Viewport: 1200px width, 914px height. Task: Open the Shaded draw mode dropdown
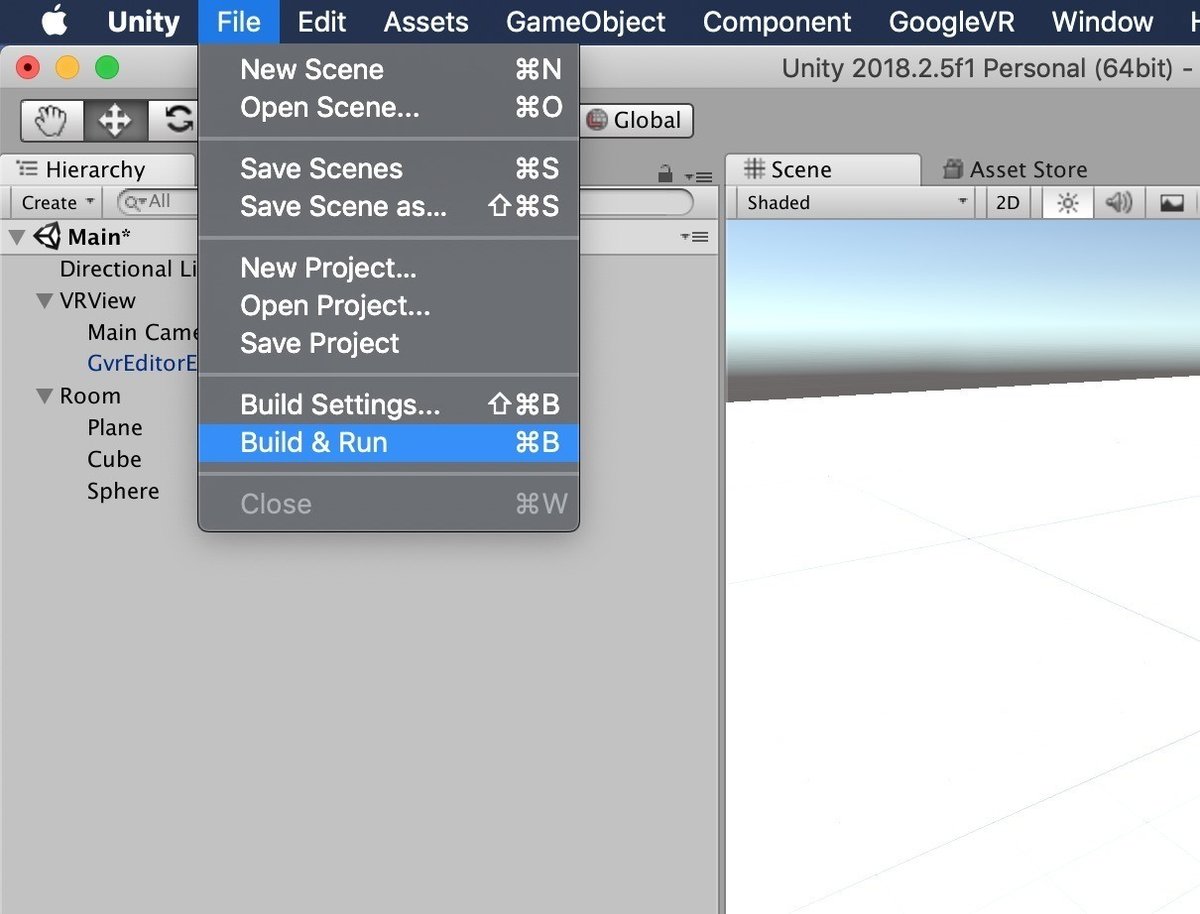point(858,203)
